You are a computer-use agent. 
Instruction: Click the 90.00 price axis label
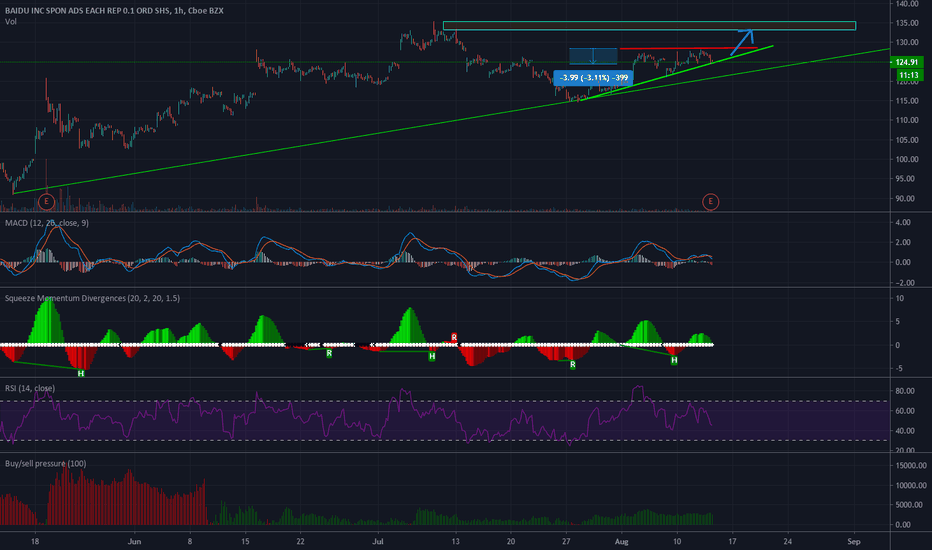pos(907,198)
